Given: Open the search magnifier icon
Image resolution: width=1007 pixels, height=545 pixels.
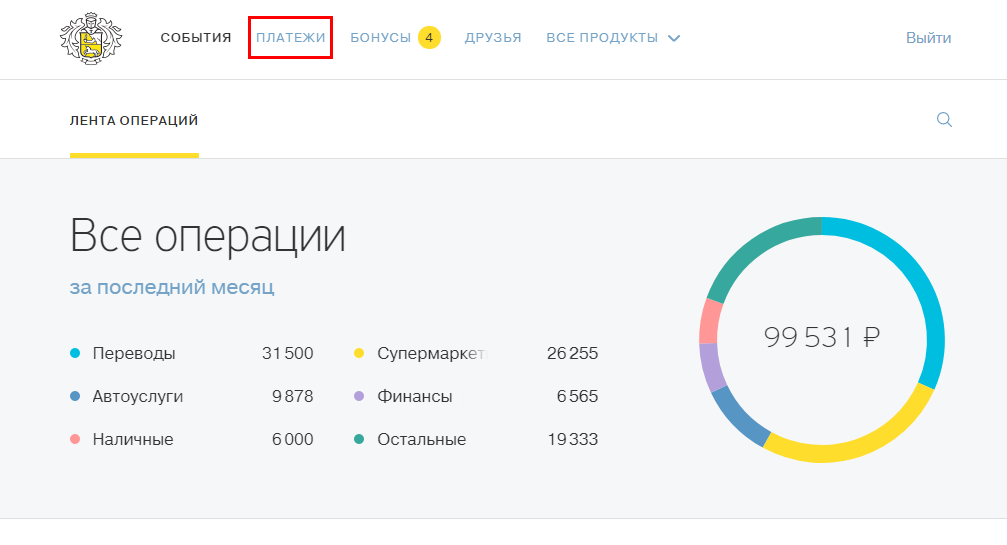Looking at the screenshot, I should [944, 119].
